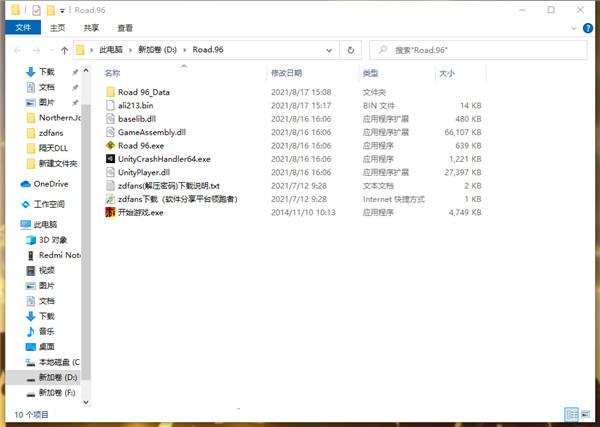Select the UnityPlayer.dll file icon

111,172
